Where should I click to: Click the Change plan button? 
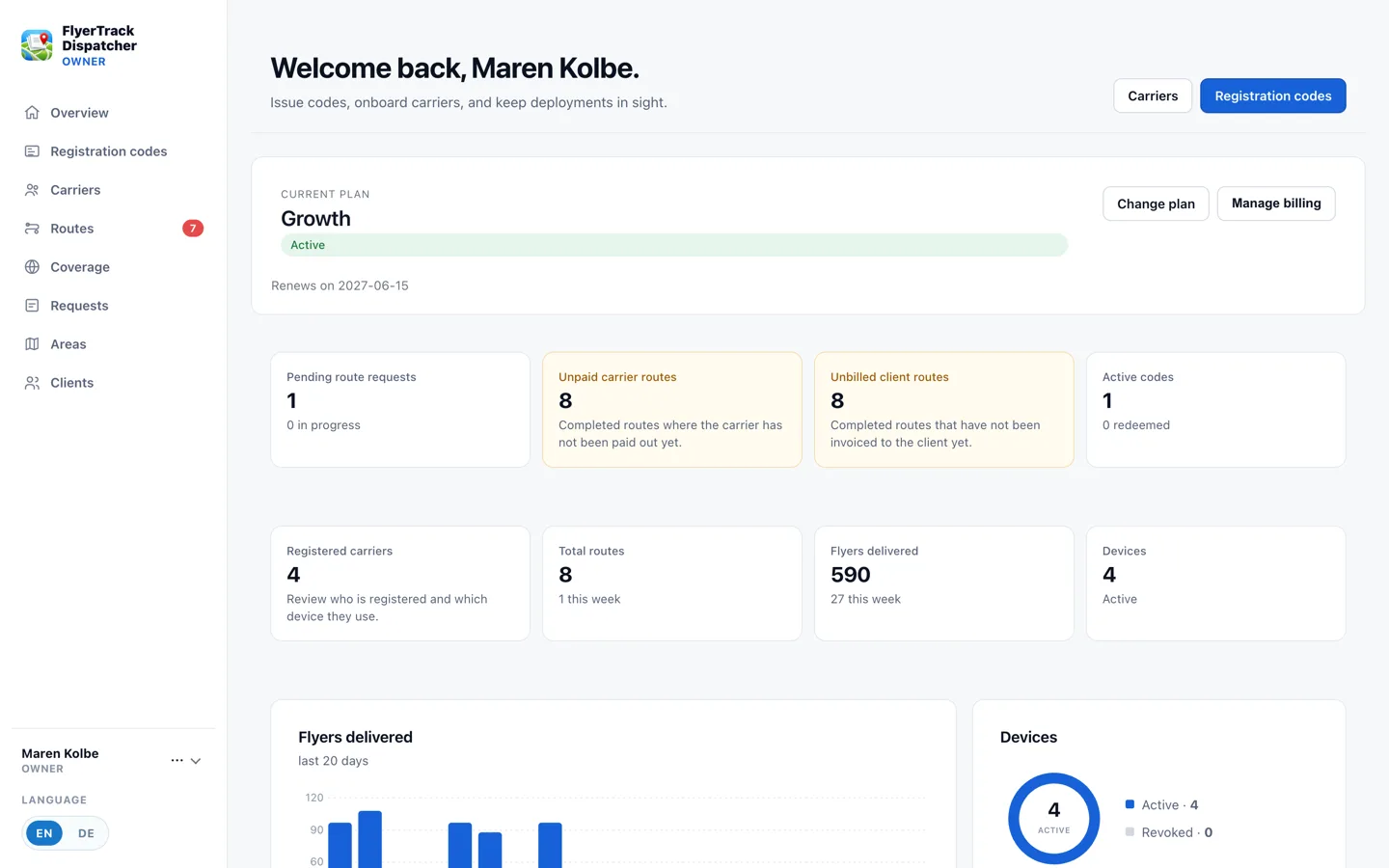tap(1156, 203)
